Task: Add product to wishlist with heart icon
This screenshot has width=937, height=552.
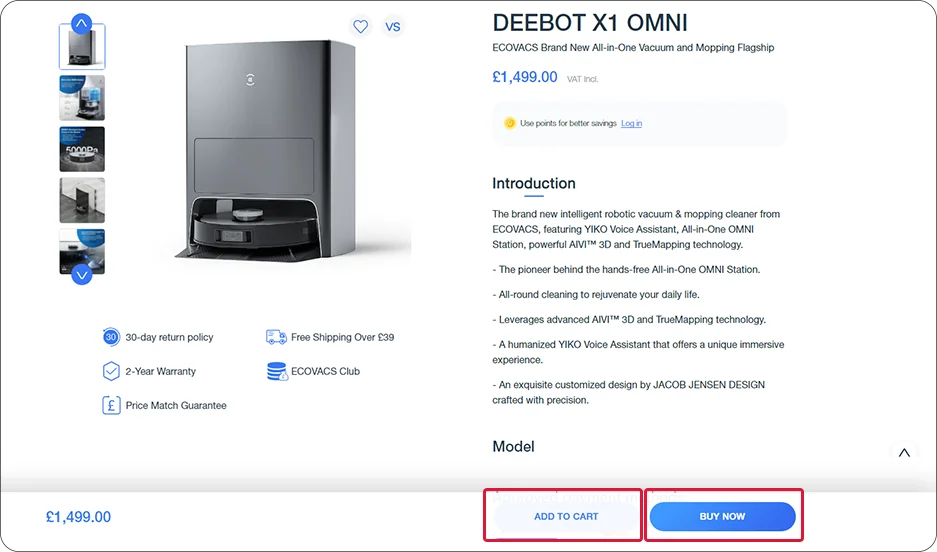Action: pyautogui.click(x=360, y=26)
